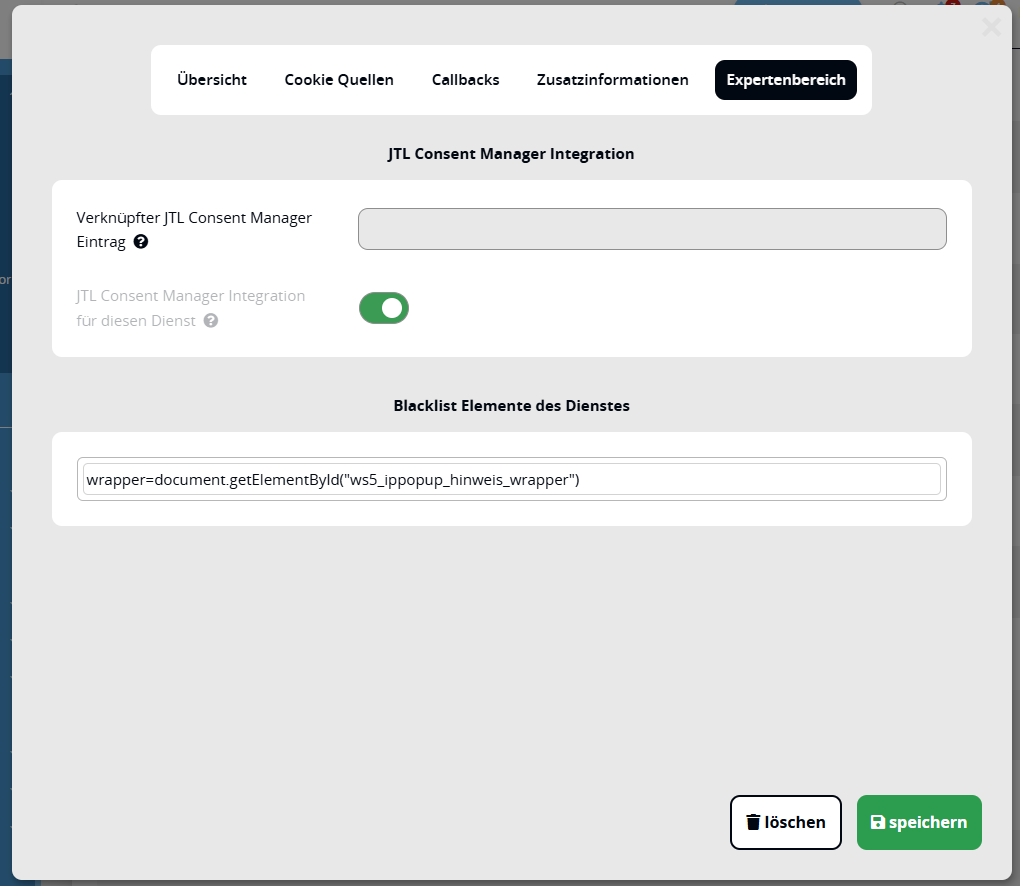
Task: Close the dialog with the X icon
Action: pos(991,27)
